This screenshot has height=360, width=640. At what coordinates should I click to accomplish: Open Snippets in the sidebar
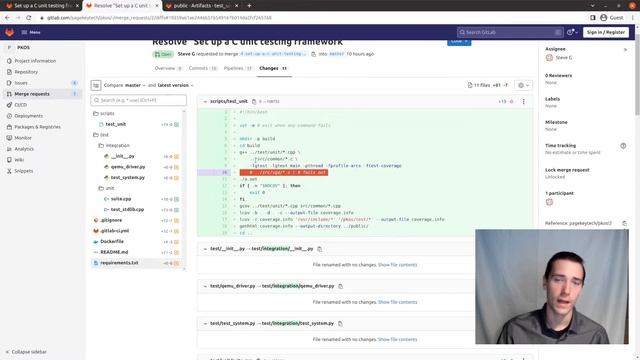[24, 171]
